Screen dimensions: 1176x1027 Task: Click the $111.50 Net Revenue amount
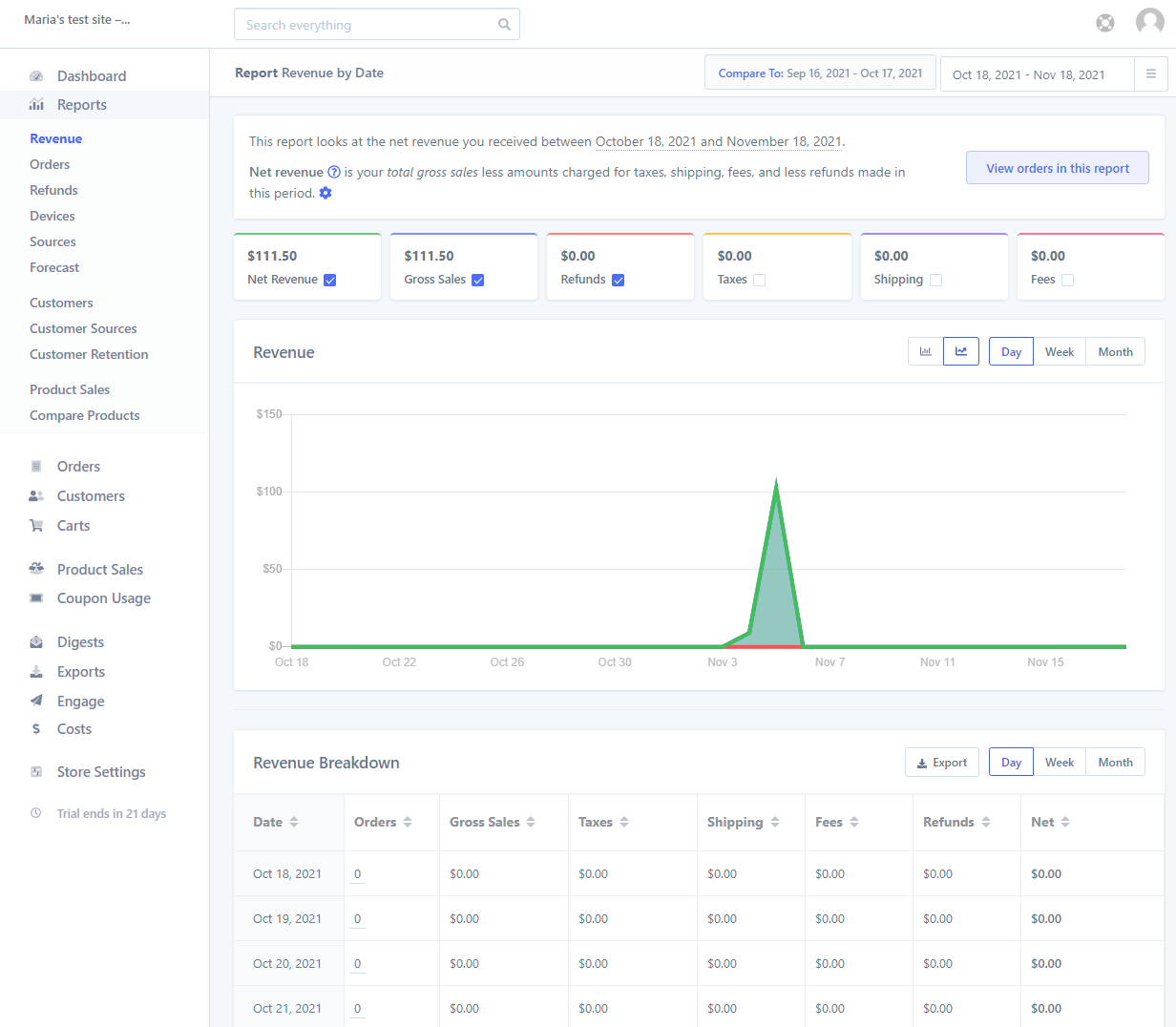pos(272,256)
